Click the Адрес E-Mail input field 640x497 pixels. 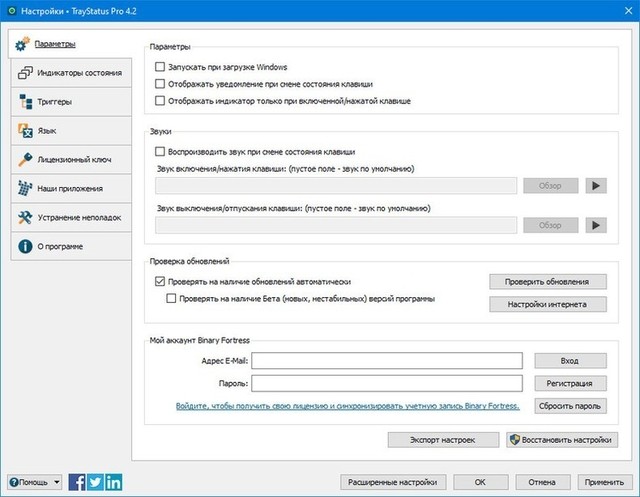point(388,360)
